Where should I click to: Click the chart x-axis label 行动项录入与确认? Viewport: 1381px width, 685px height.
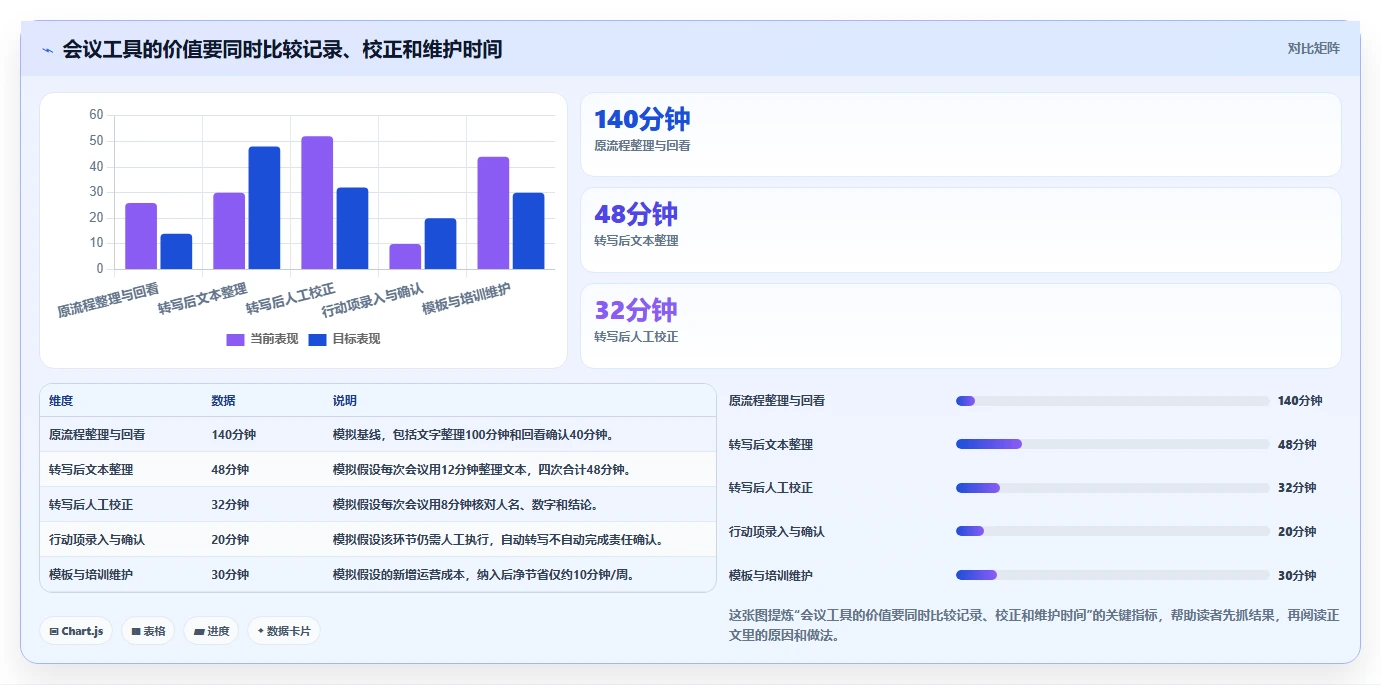[373, 301]
